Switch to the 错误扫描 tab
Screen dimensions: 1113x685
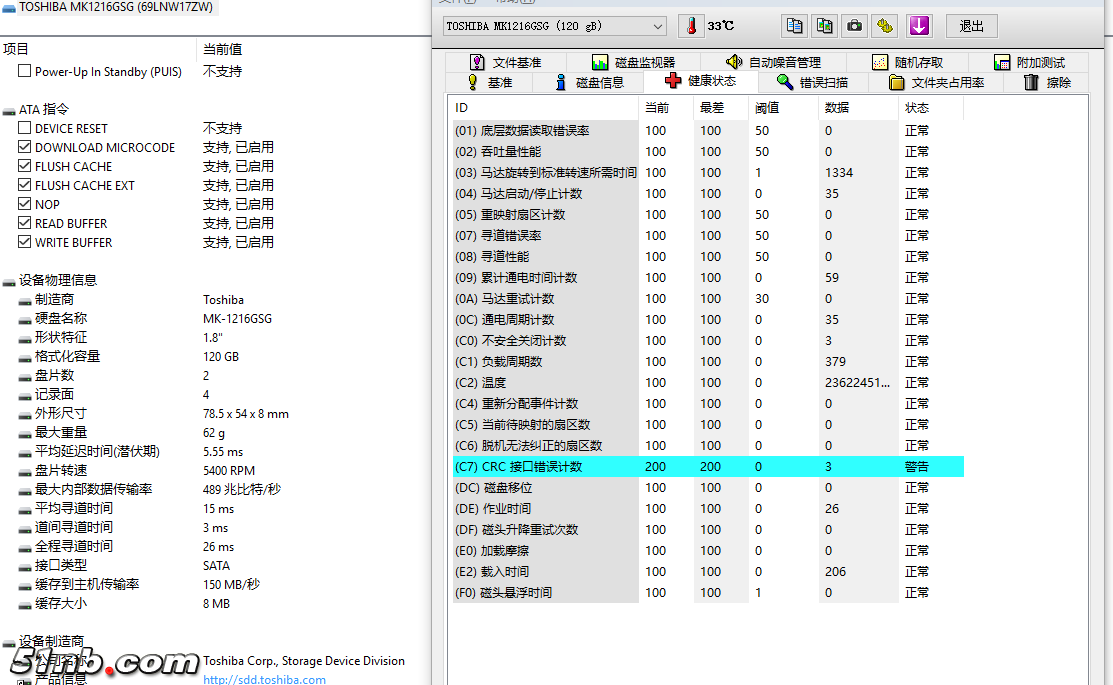point(812,82)
